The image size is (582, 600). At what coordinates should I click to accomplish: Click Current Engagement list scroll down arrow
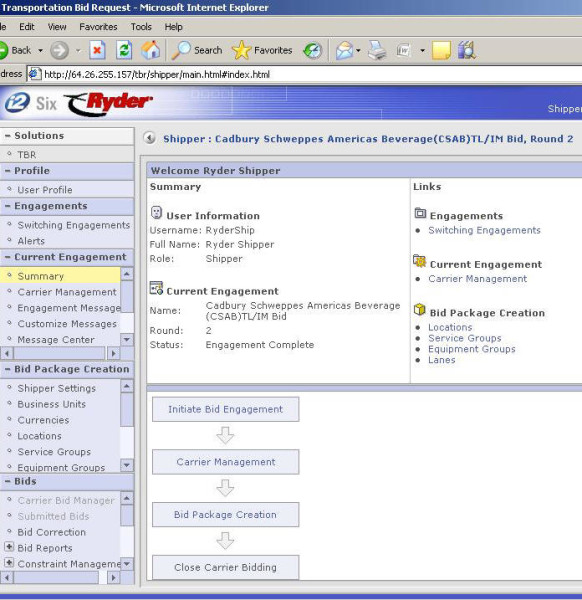point(127,340)
